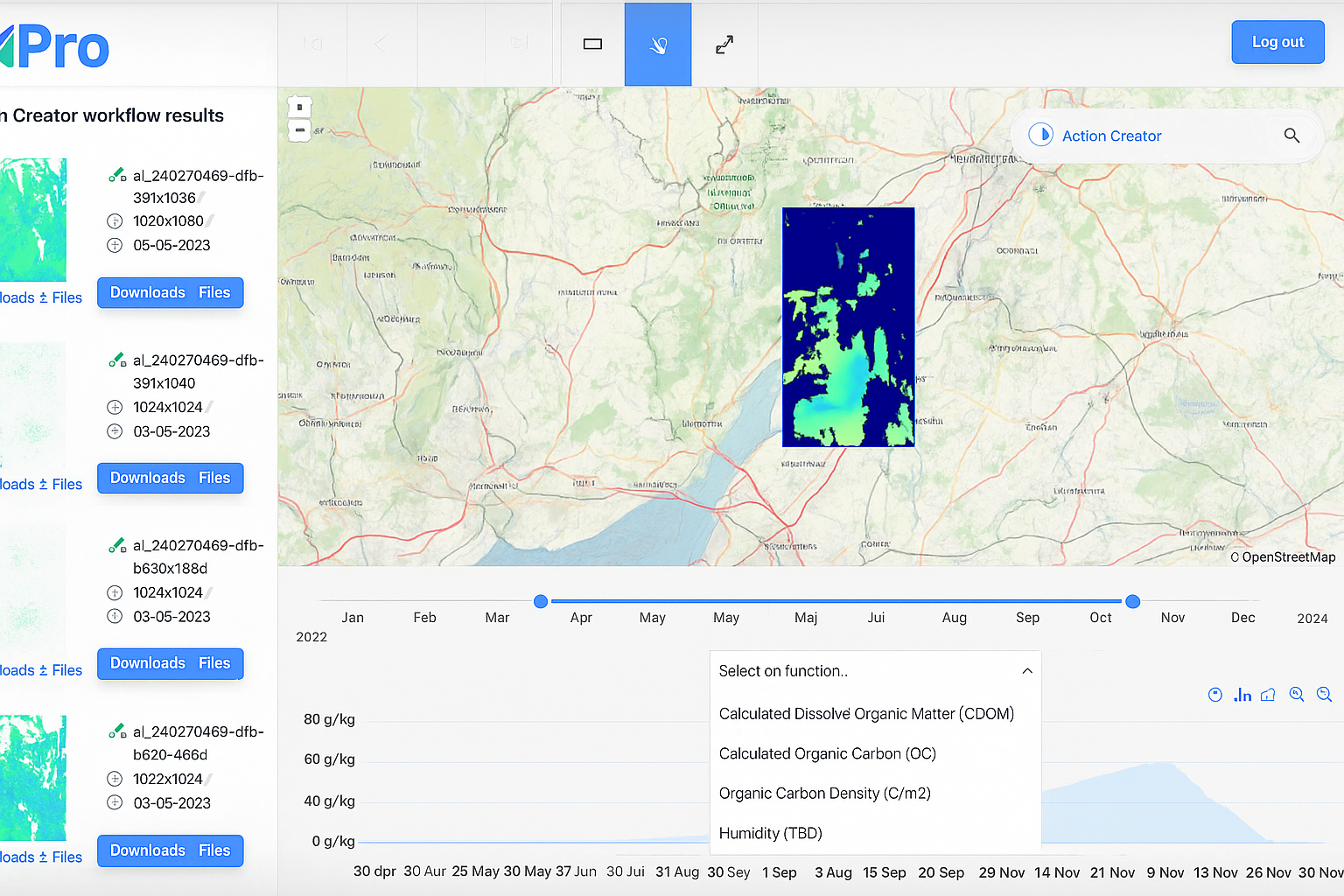1344x896 pixels.
Task: Toggle the info circle beside 1020x1080
Action: pos(115,221)
